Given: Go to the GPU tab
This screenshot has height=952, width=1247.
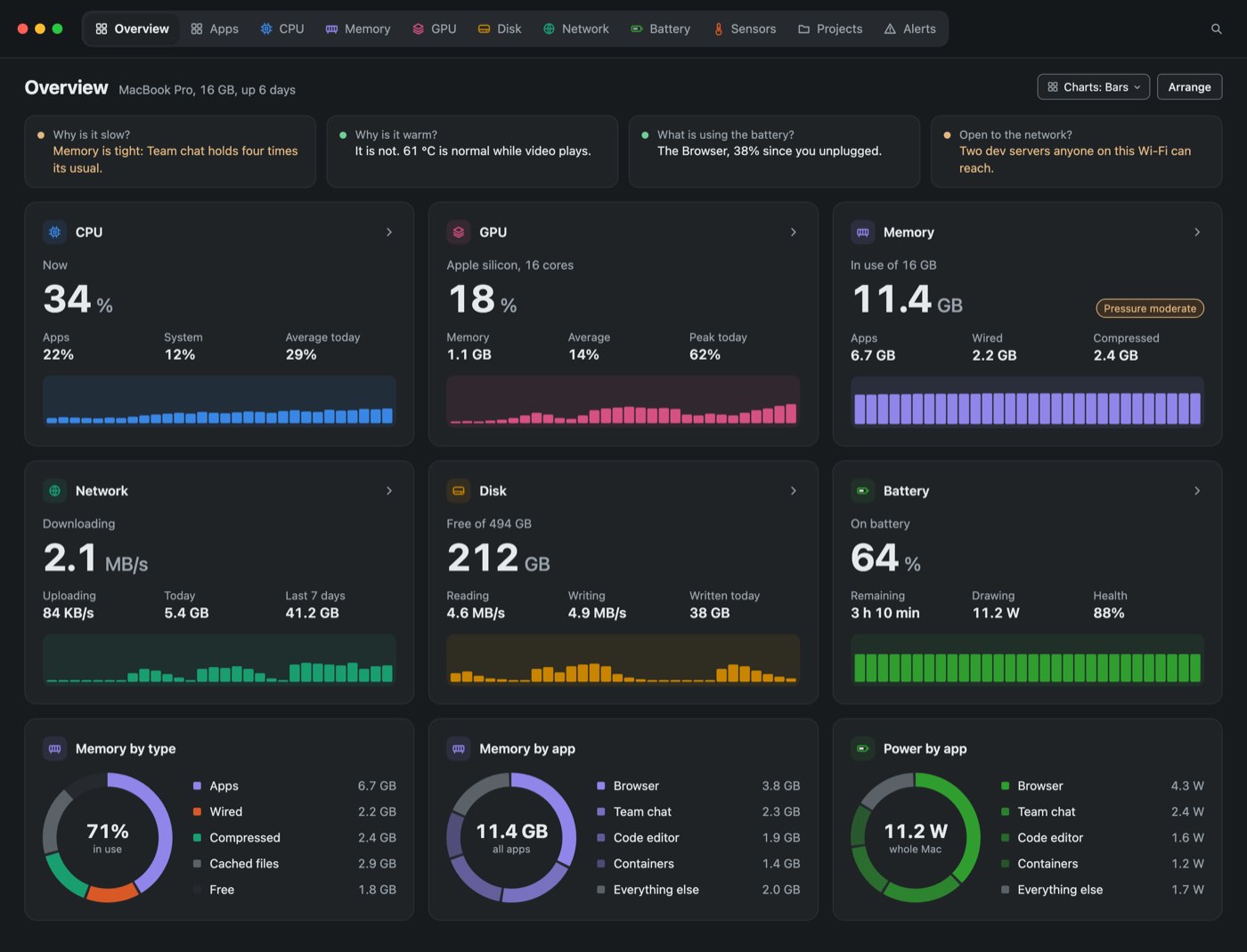Looking at the screenshot, I should pos(435,28).
